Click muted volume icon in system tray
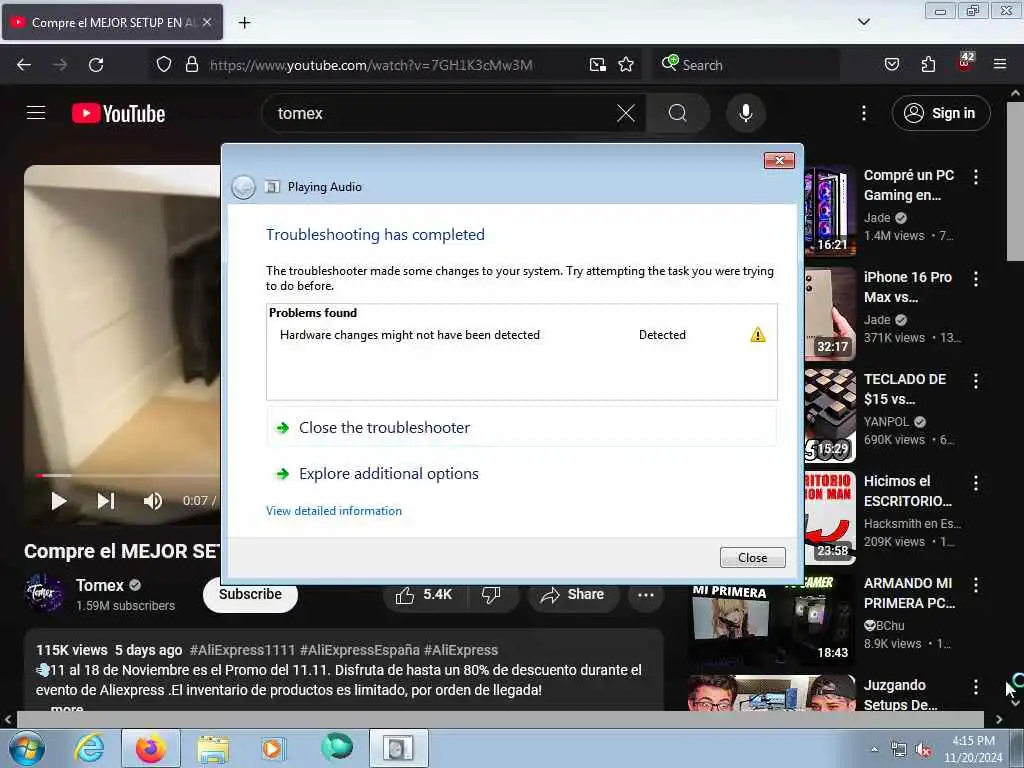 pyautogui.click(x=923, y=750)
